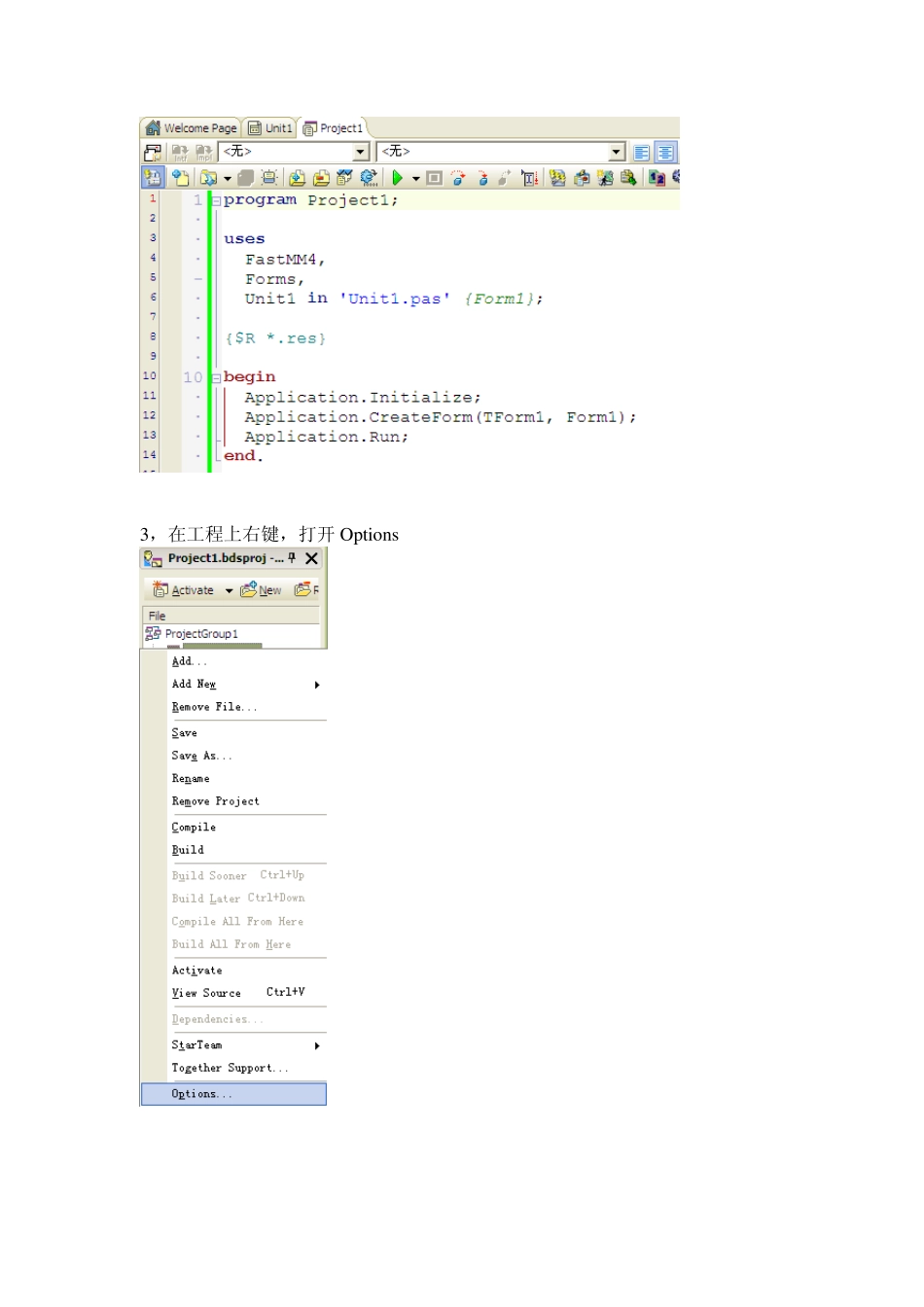924x1307 pixels.
Task: Click the New Items icon in toolbar
Action: click(180, 178)
